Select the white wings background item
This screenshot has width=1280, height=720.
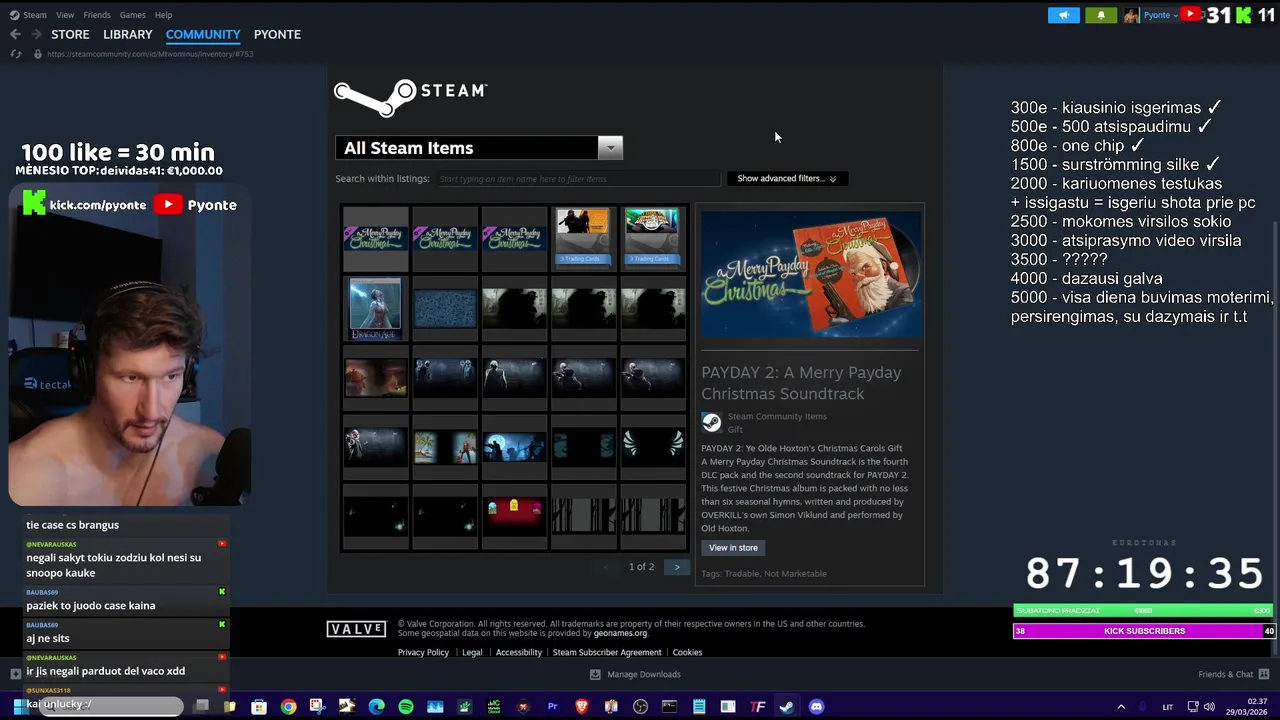click(653, 447)
